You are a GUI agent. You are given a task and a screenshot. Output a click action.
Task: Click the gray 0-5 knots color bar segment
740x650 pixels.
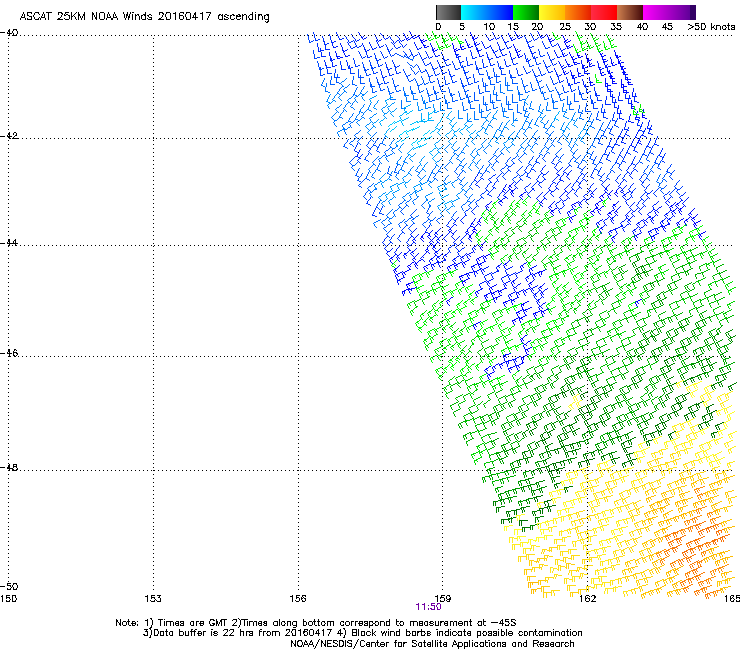(448, 12)
